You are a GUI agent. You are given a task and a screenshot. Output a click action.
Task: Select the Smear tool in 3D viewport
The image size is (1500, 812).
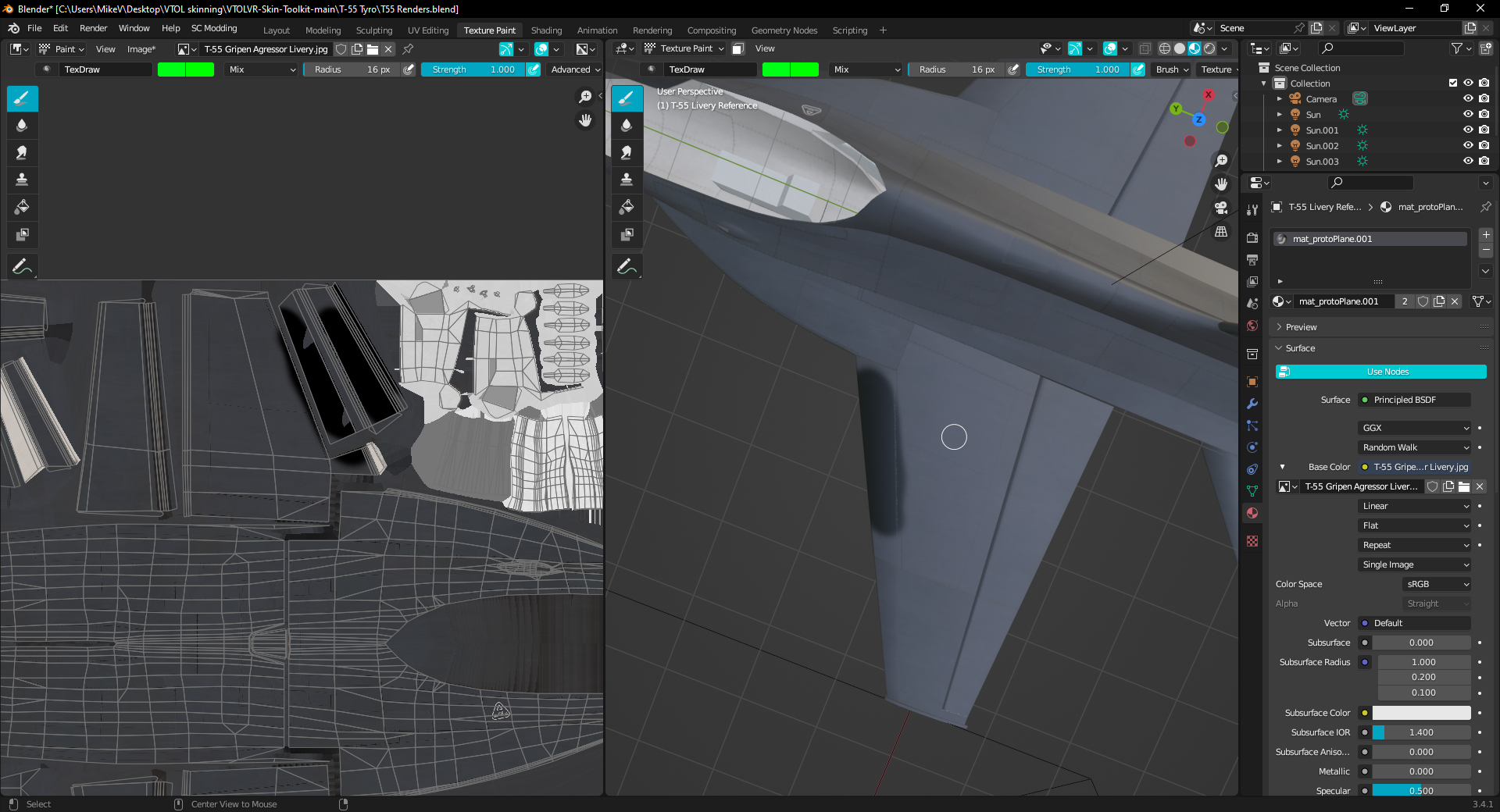coord(627,153)
